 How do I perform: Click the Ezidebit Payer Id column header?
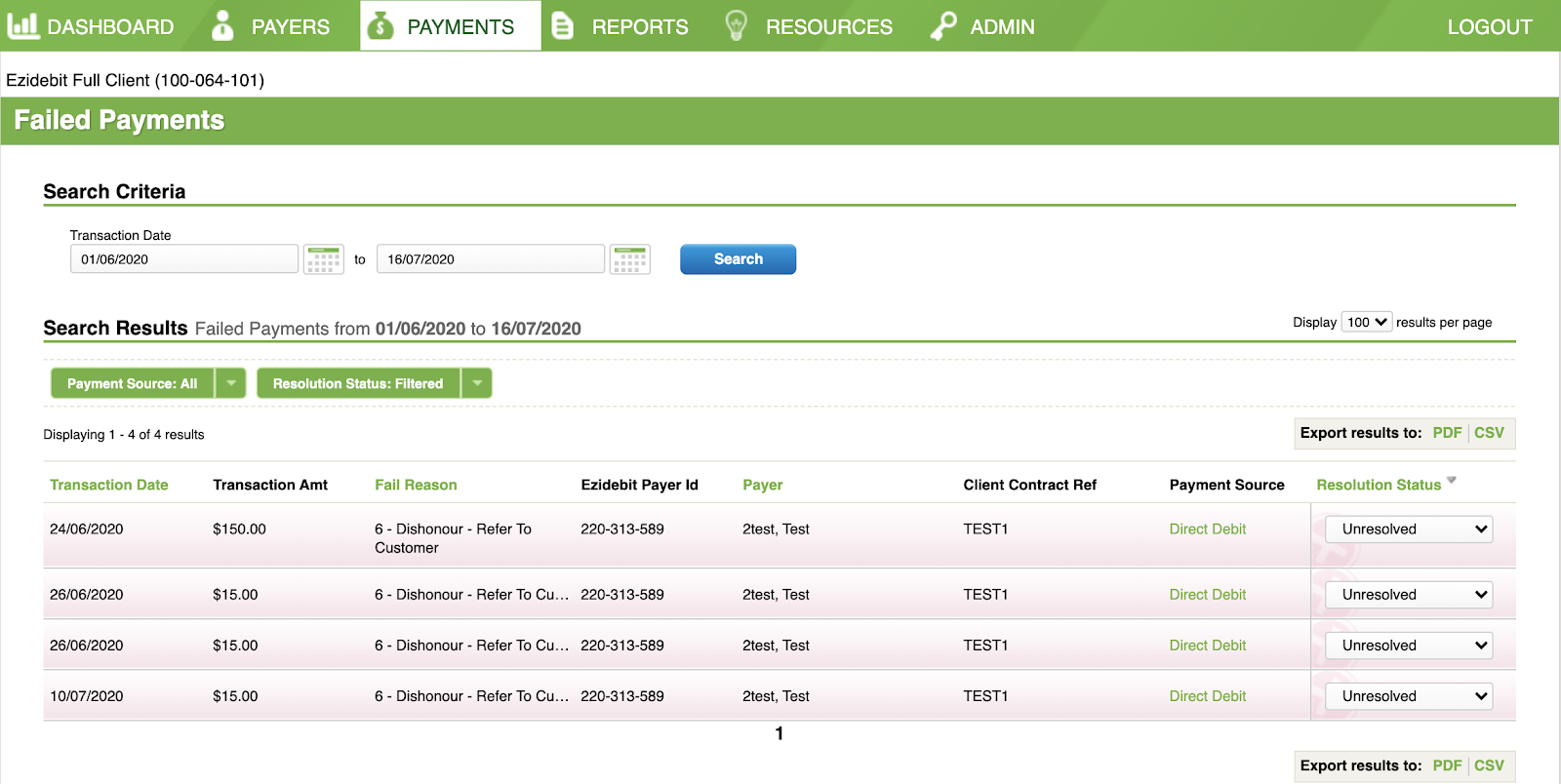(639, 485)
